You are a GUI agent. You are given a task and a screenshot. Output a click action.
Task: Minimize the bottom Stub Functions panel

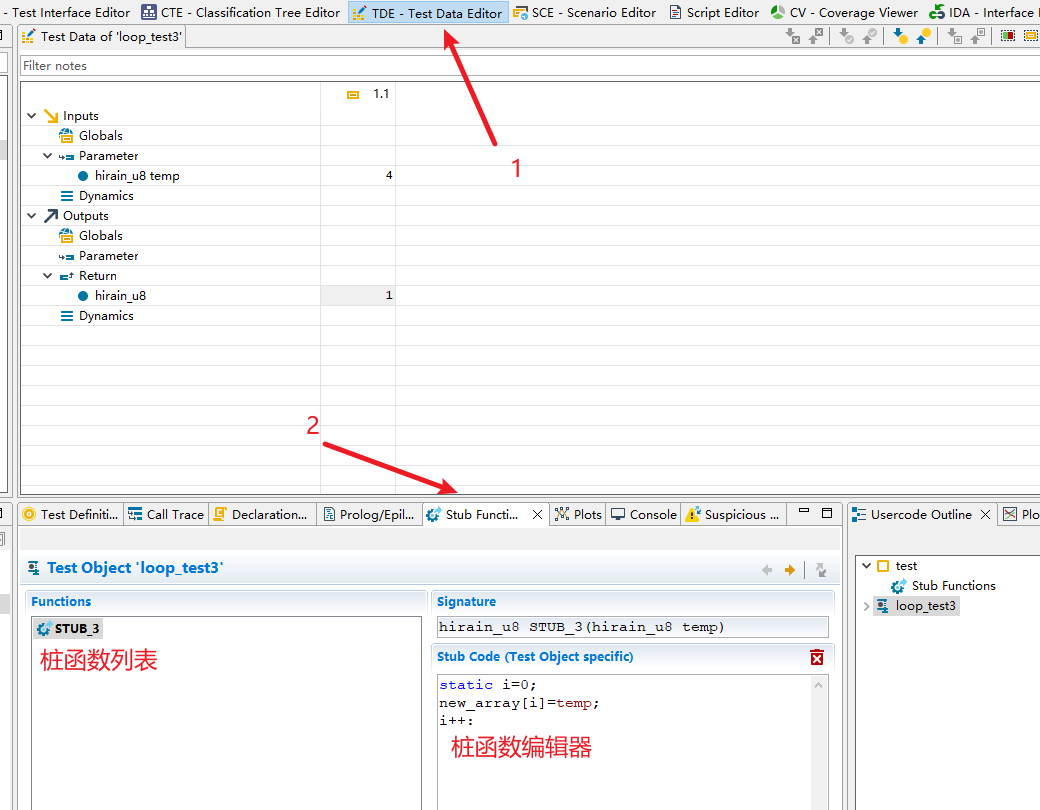tap(804, 512)
